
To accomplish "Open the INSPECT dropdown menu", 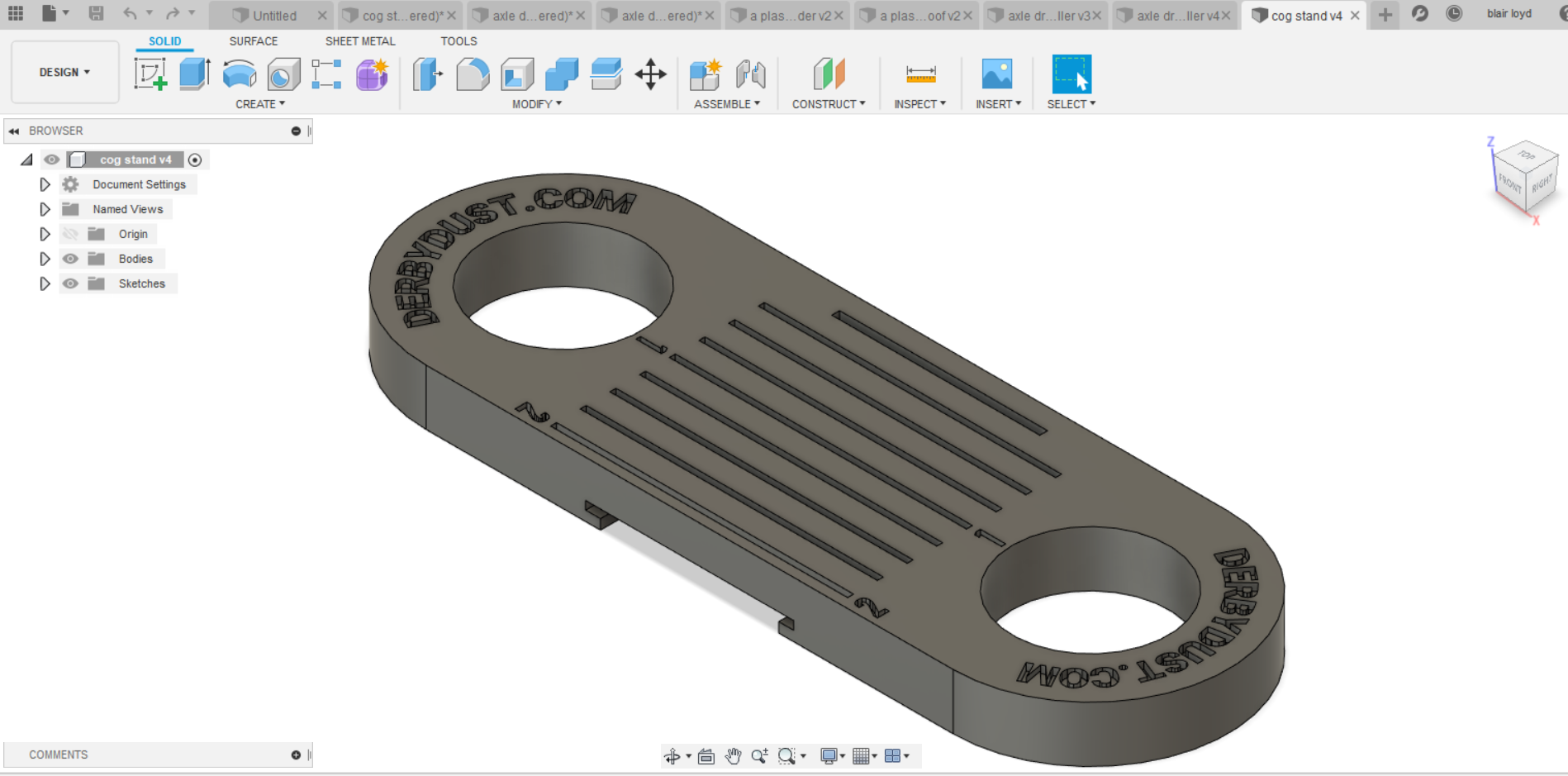I will 920,104.
